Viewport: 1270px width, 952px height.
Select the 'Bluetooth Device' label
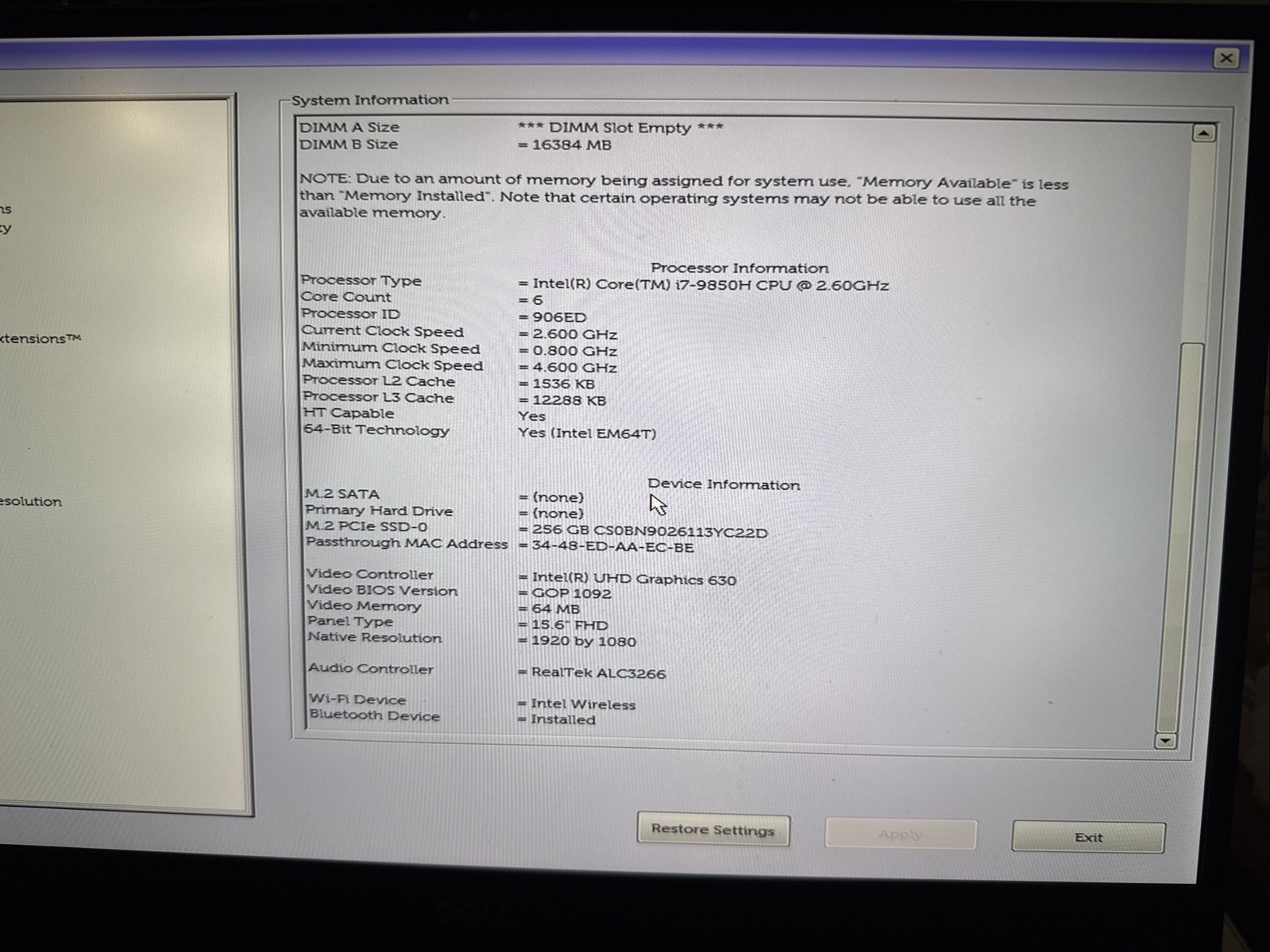[x=374, y=715]
